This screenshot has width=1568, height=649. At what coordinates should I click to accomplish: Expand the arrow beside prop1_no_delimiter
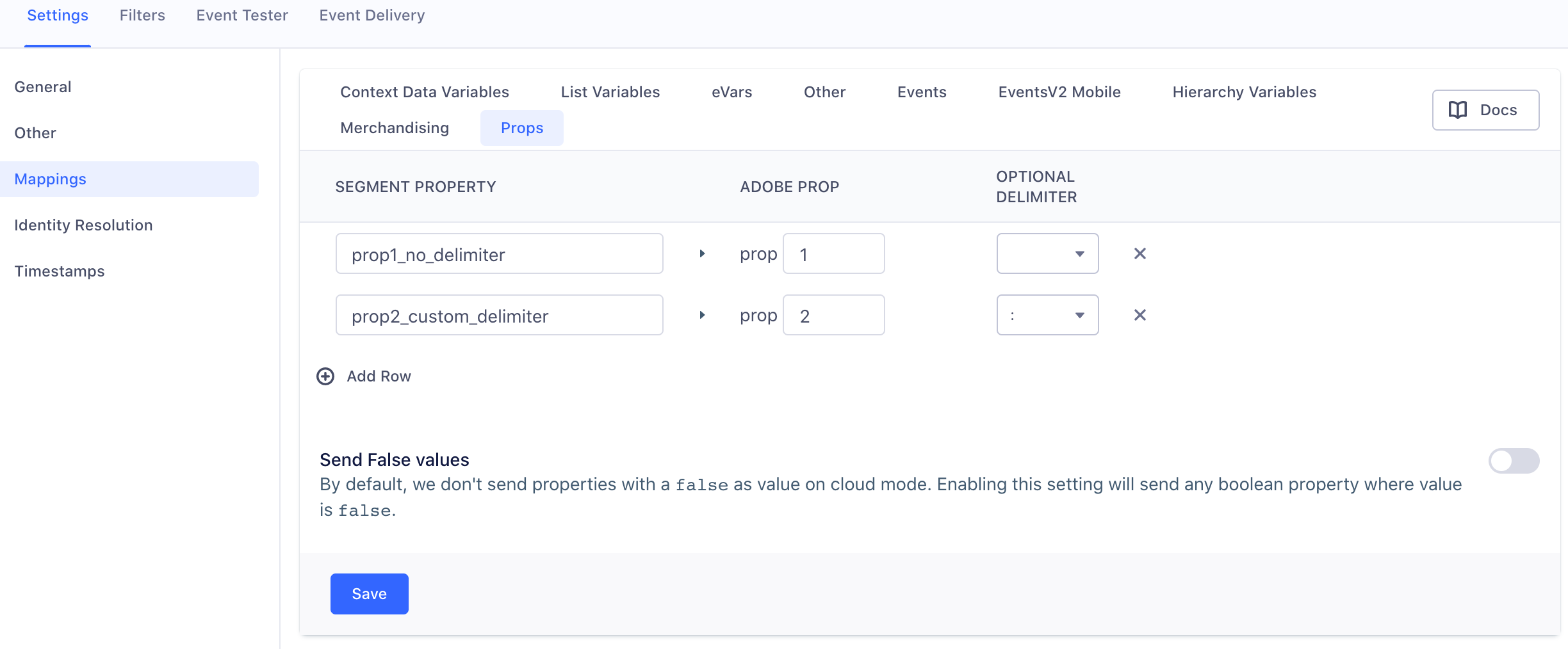coord(702,253)
